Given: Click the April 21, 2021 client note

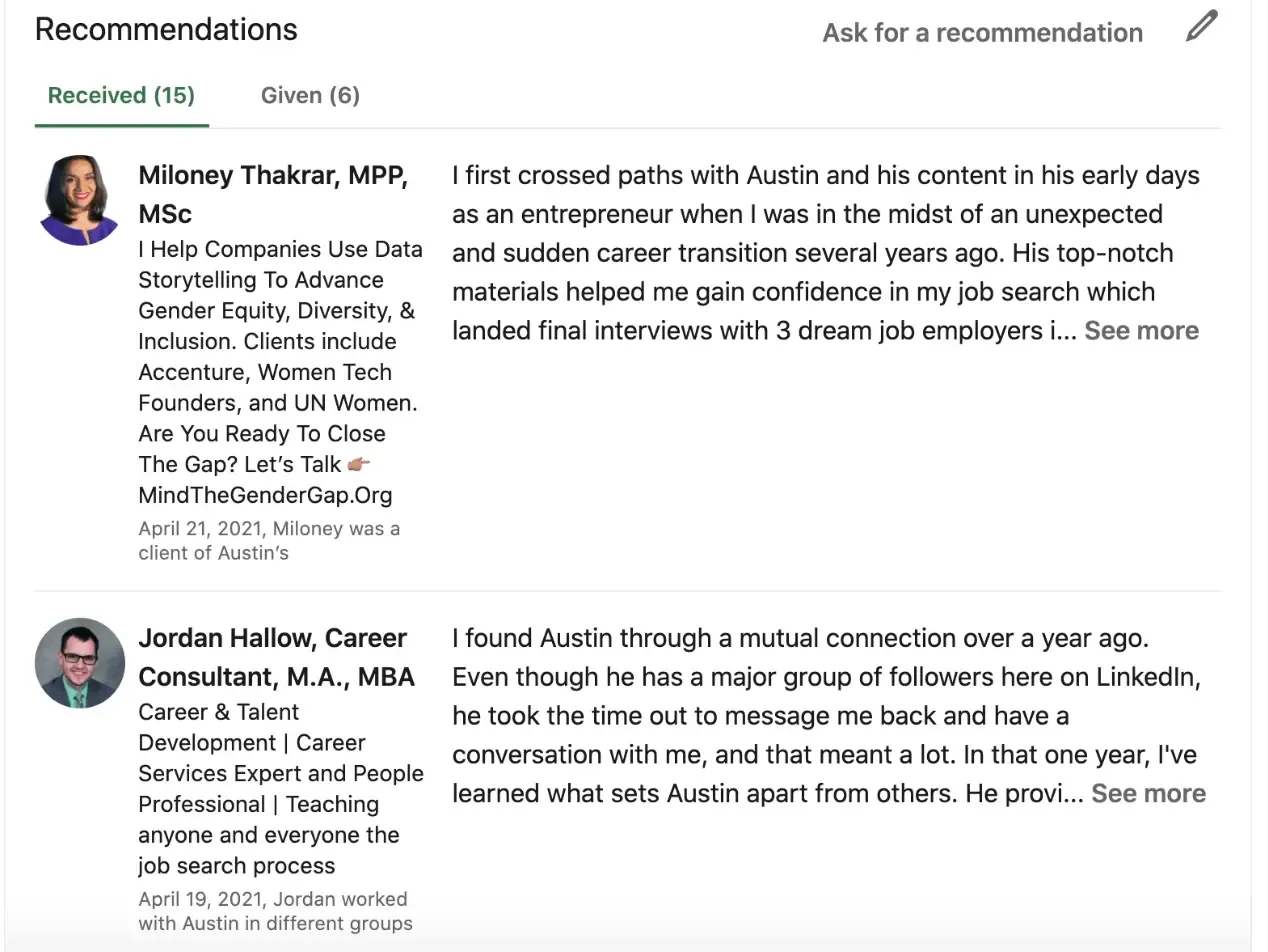Looking at the screenshot, I should (x=269, y=540).
